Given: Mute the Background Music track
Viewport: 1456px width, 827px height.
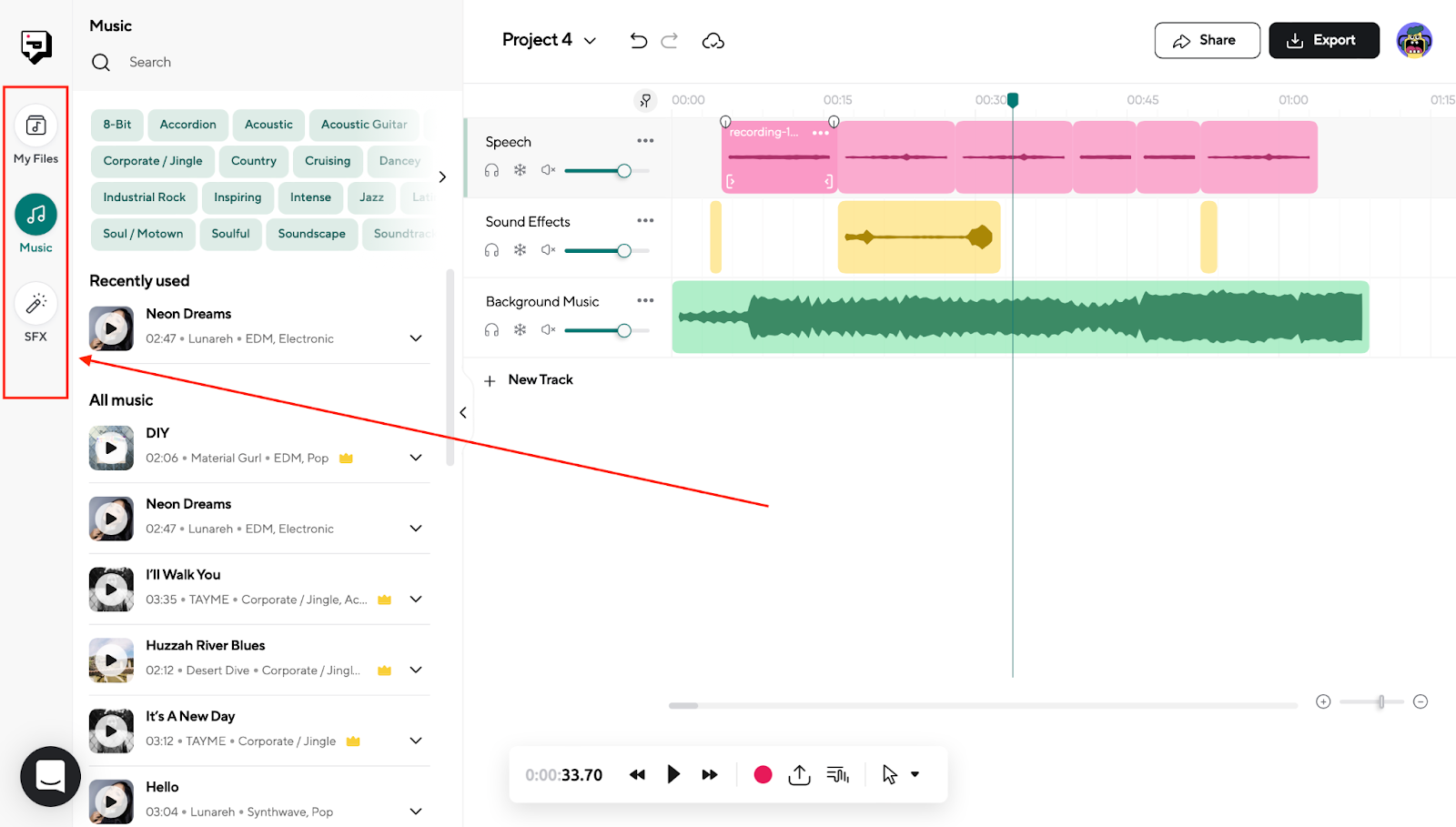Looking at the screenshot, I should [548, 330].
